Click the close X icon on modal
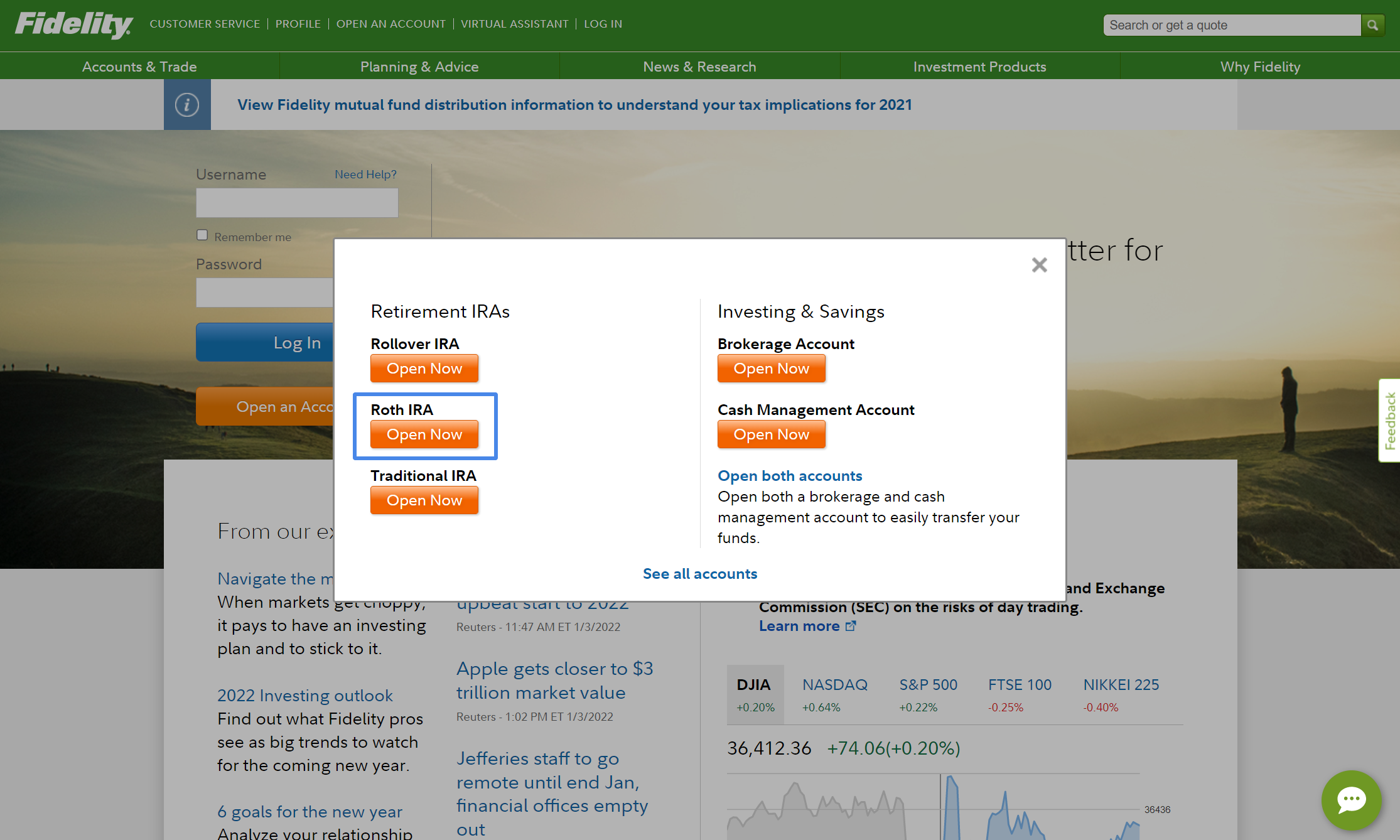The width and height of the screenshot is (1400, 840). pyautogui.click(x=1039, y=265)
